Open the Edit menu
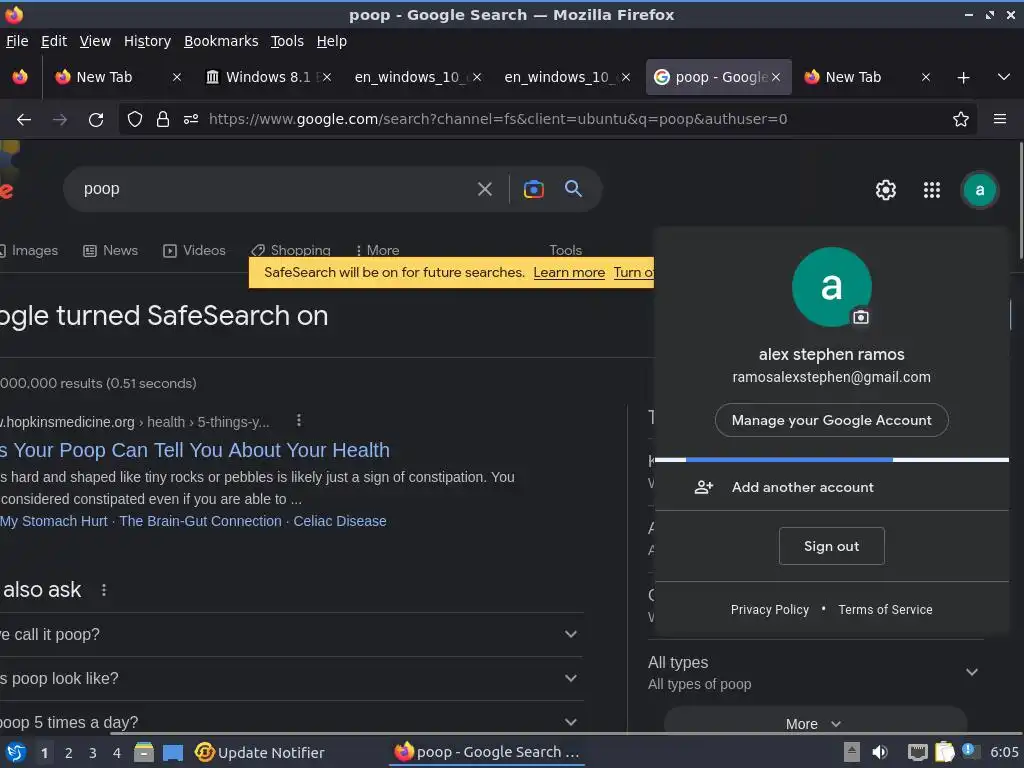Image resolution: width=1024 pixels, height=768 pixels. pyautogui.click(x=54, y=41)
